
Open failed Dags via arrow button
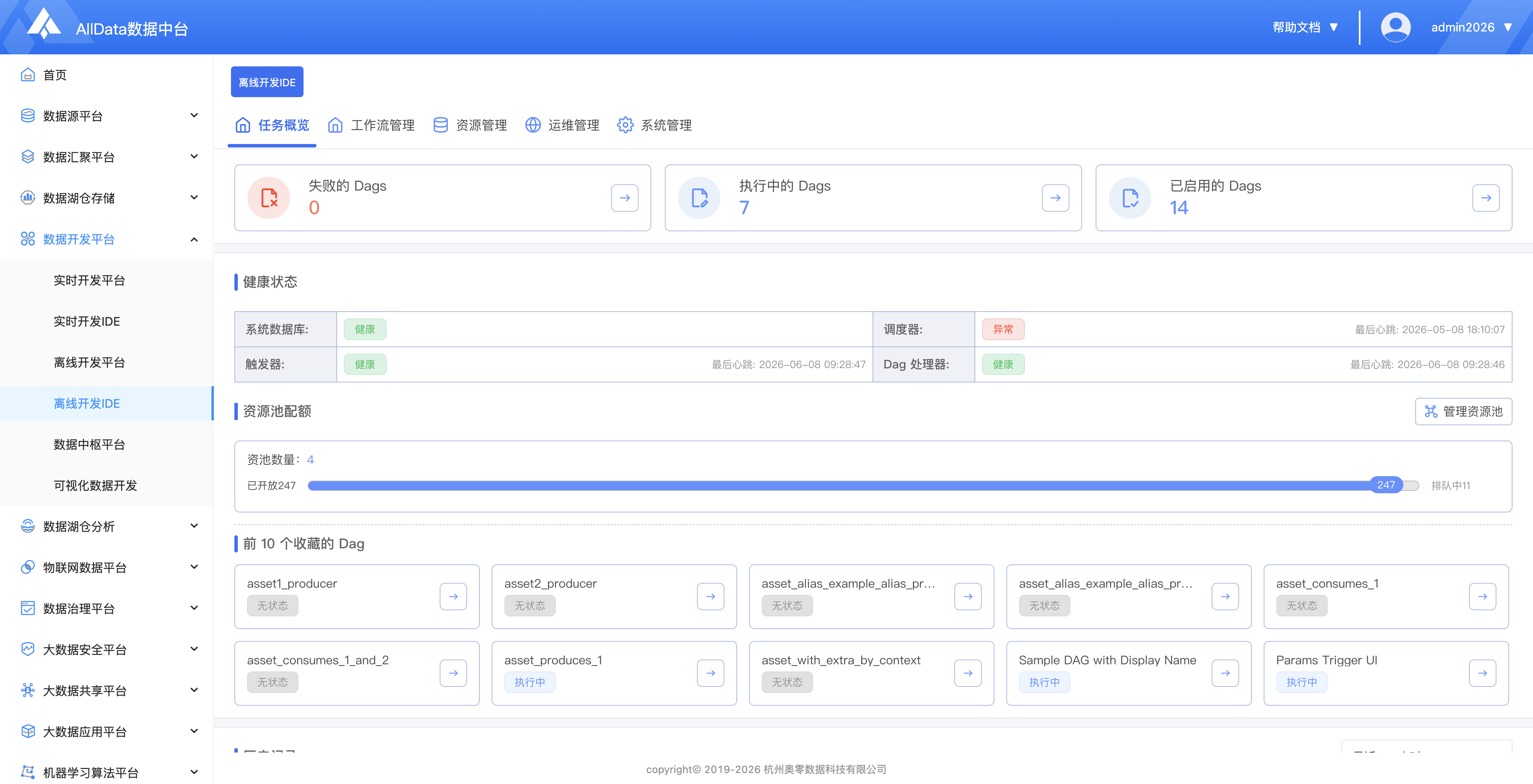click(625, 198)
